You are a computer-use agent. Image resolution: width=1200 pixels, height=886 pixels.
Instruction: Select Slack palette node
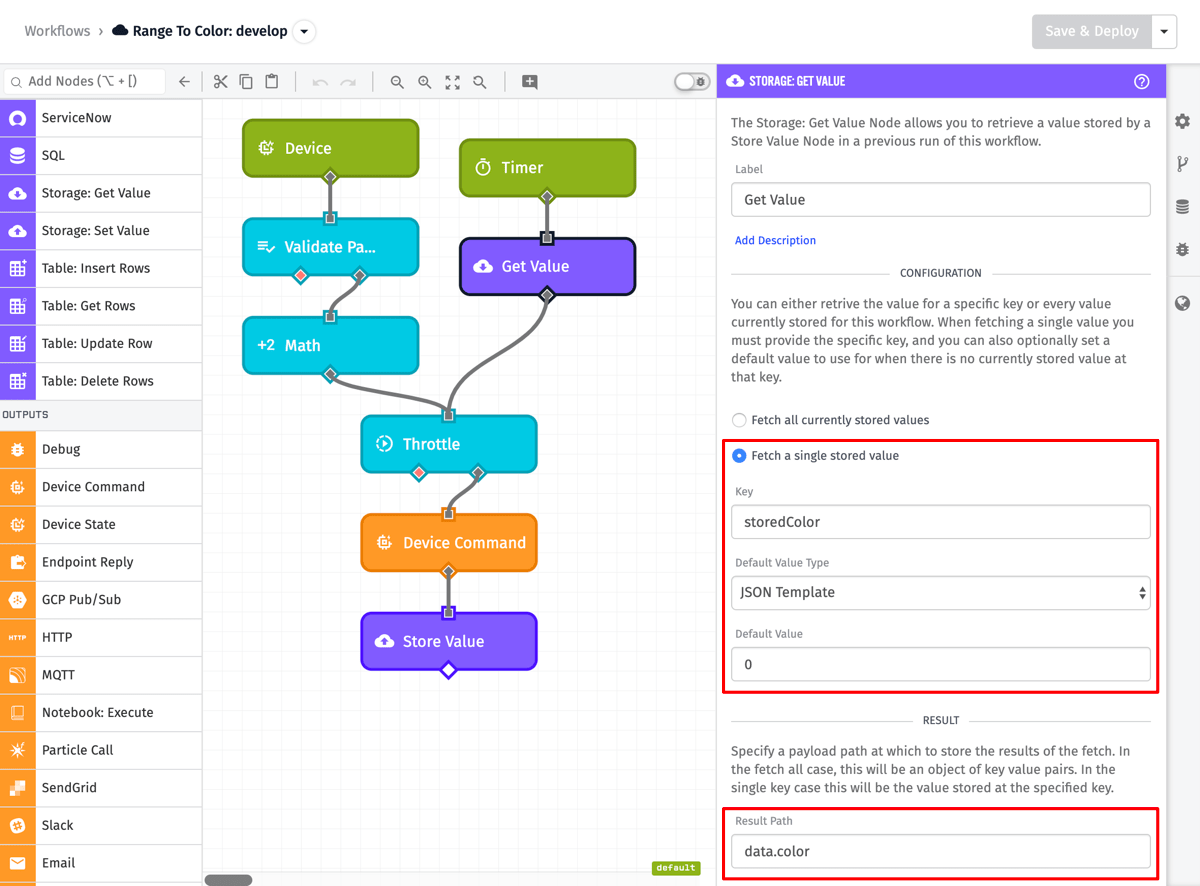pyautogui.click(x=101, y=825)
